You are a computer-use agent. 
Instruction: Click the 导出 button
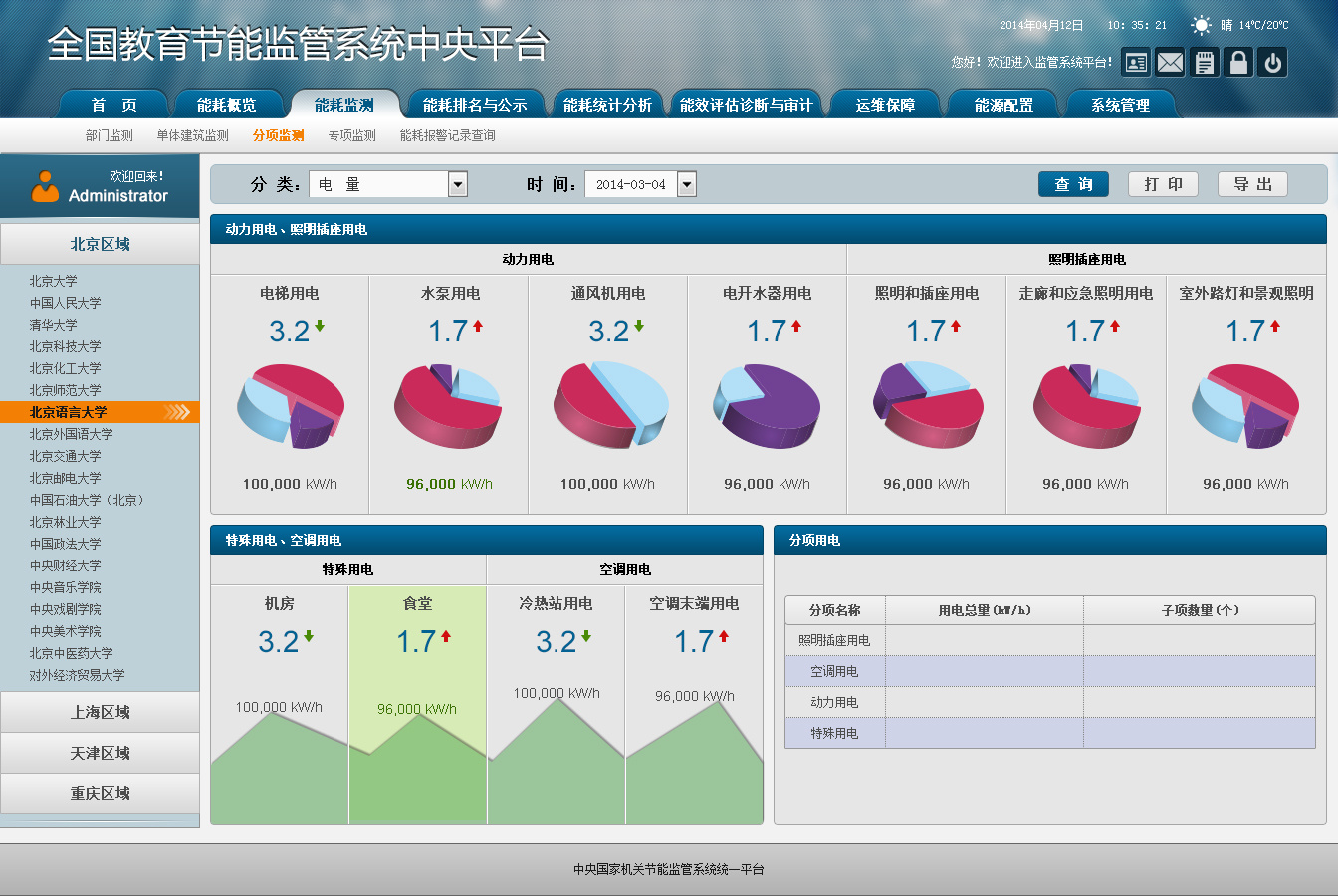1252,184
